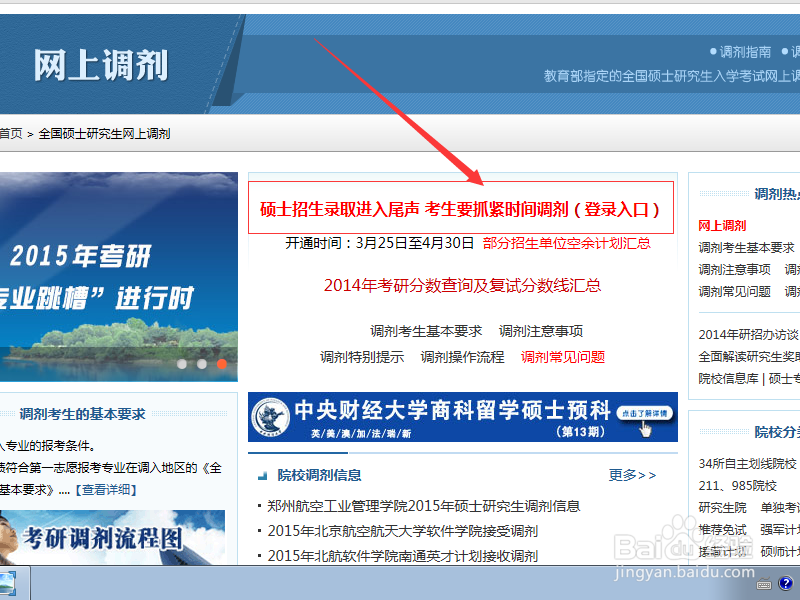
Task: Click 调剂常见问题 in right sidebar
Action: pos(734,291)
